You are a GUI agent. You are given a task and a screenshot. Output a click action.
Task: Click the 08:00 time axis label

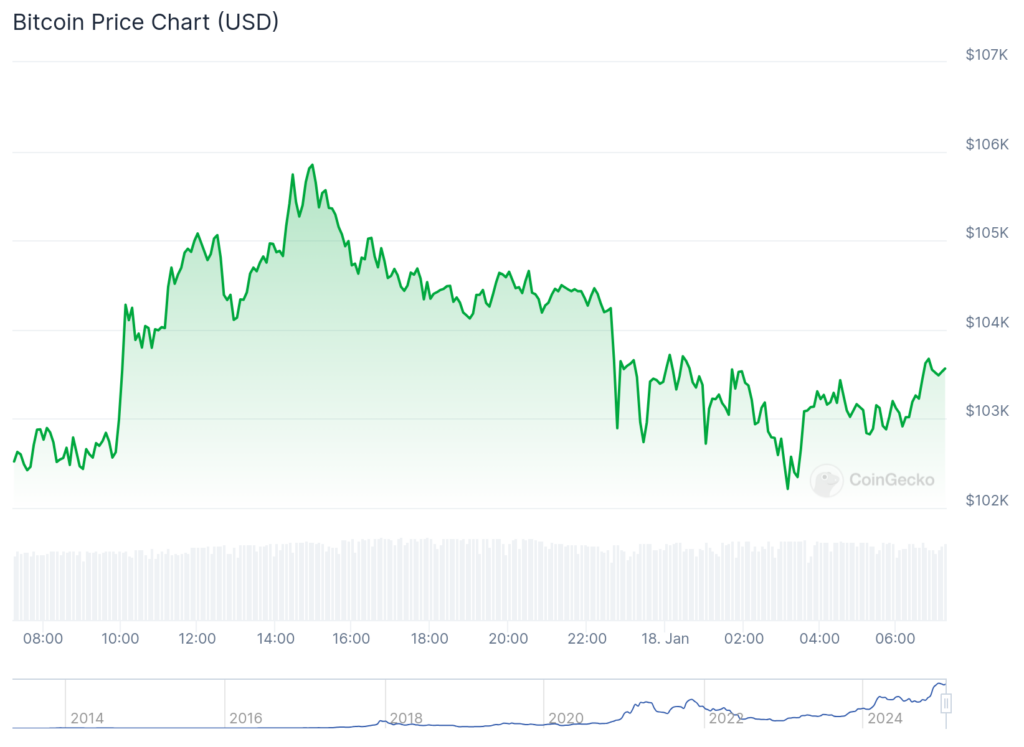click(43, 639)
